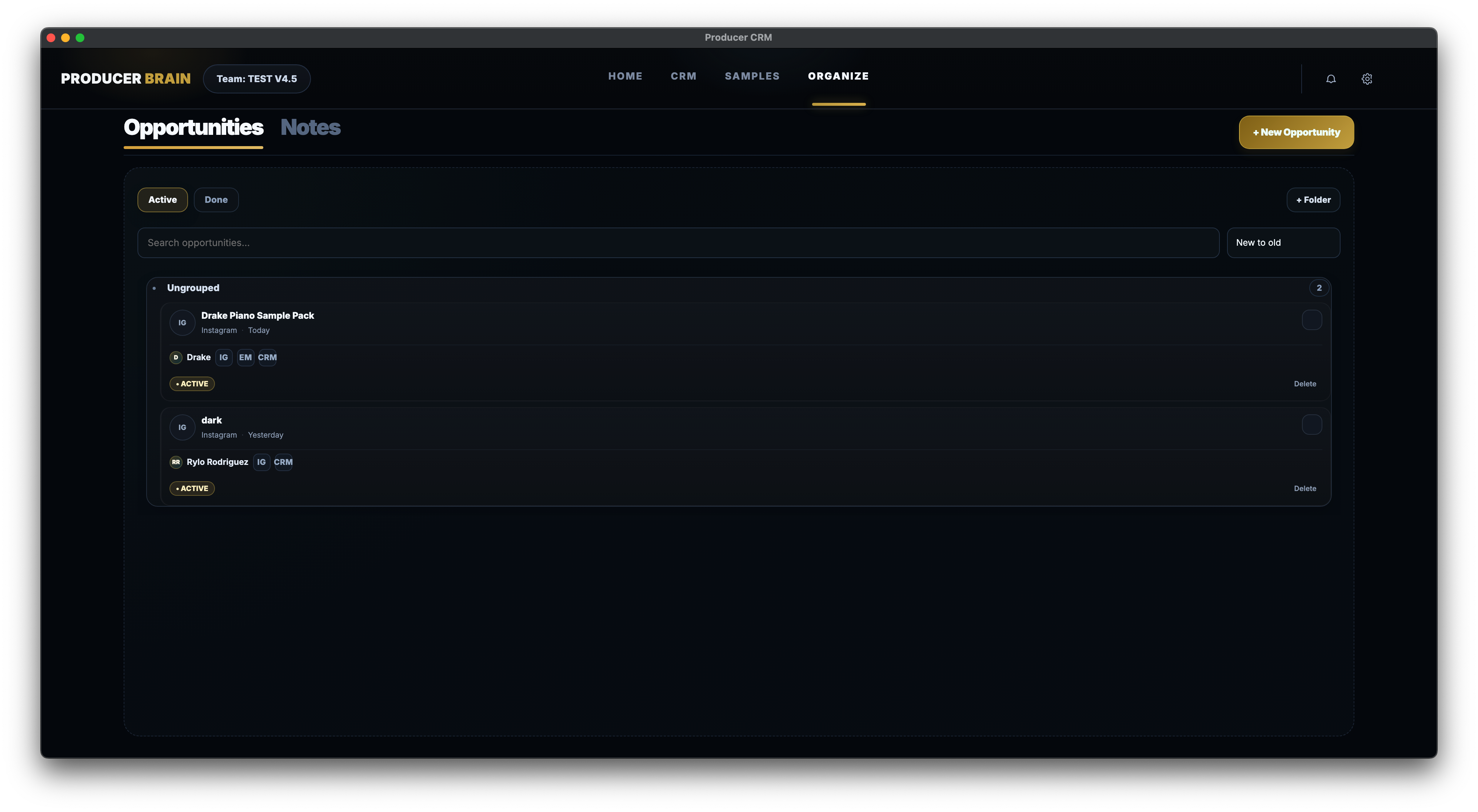Go to the SAMPLES nav tab
The image size is (1478, 812).
tap(752, 76)
